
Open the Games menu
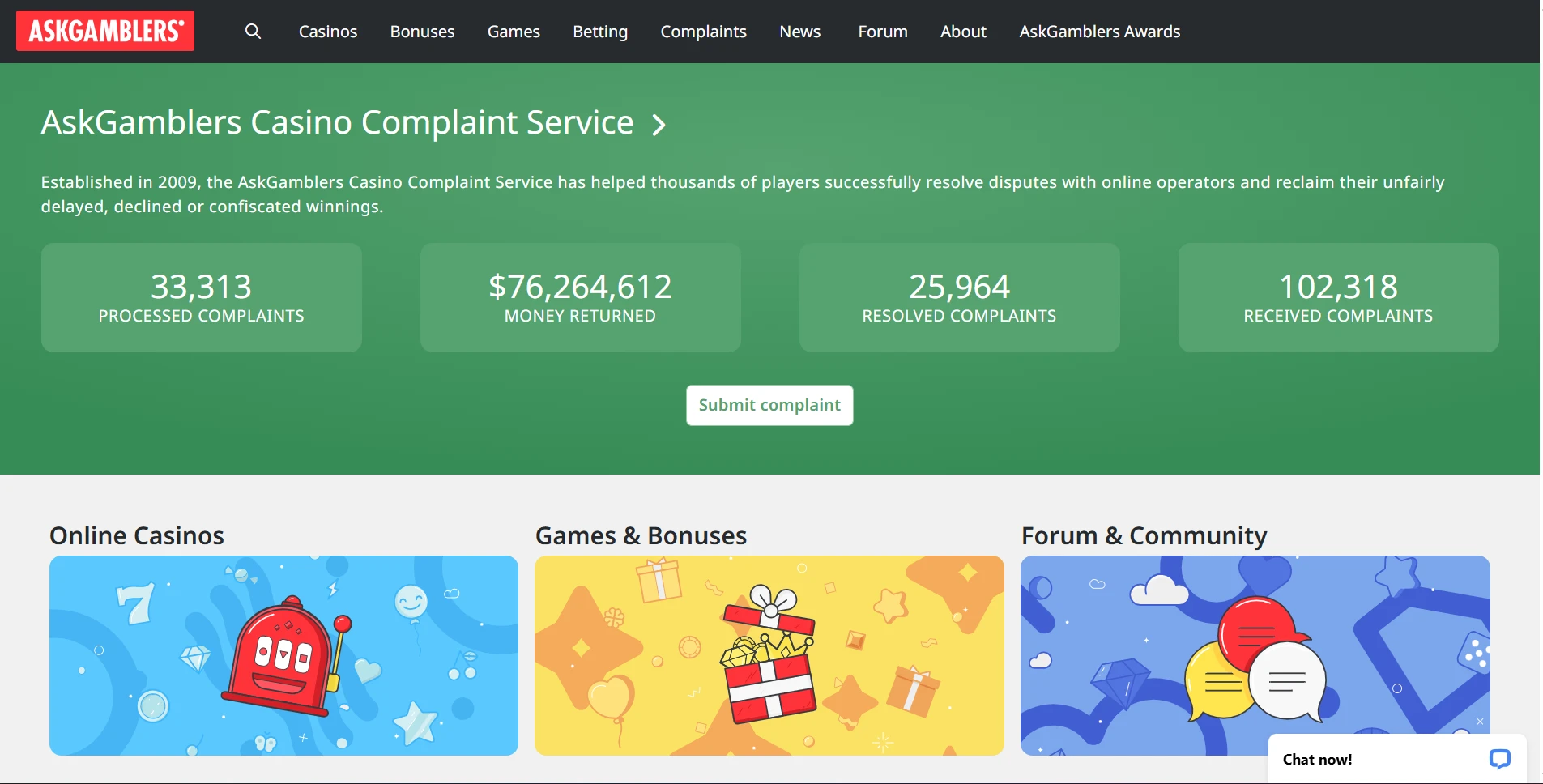pyautogui.click(x=514, y=32)
